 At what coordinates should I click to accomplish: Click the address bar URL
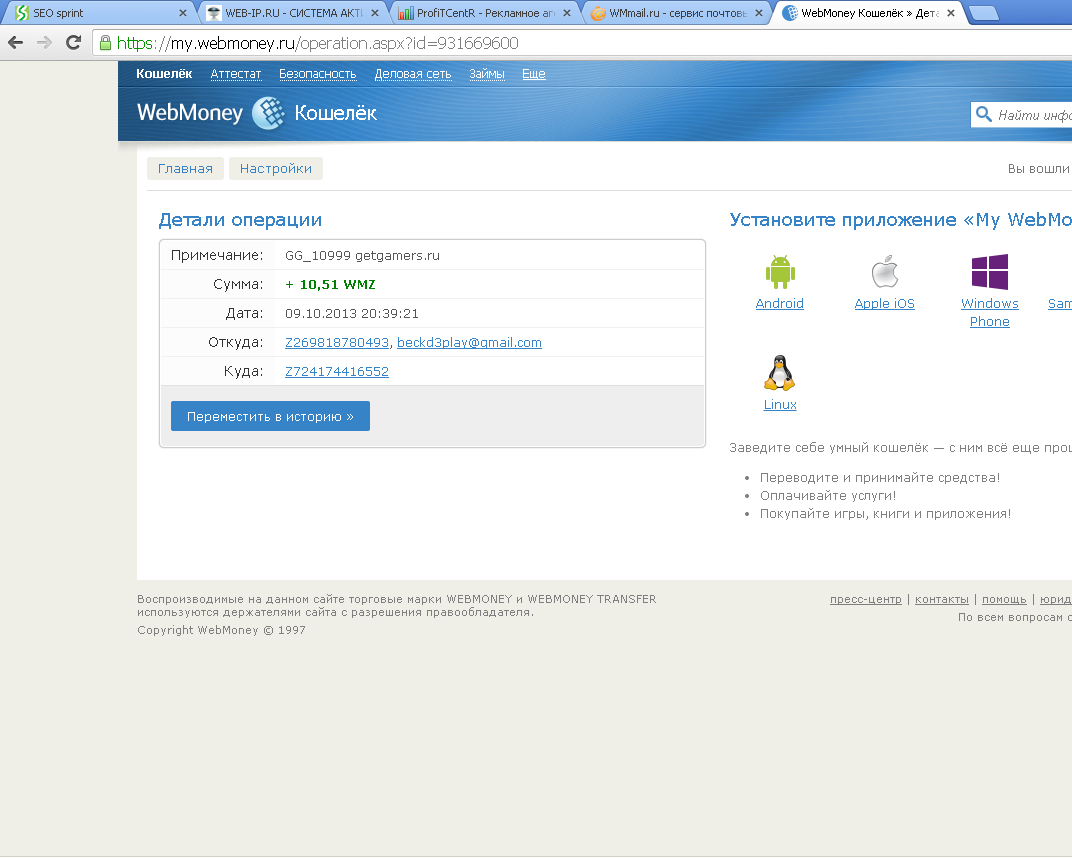(317, 43)
